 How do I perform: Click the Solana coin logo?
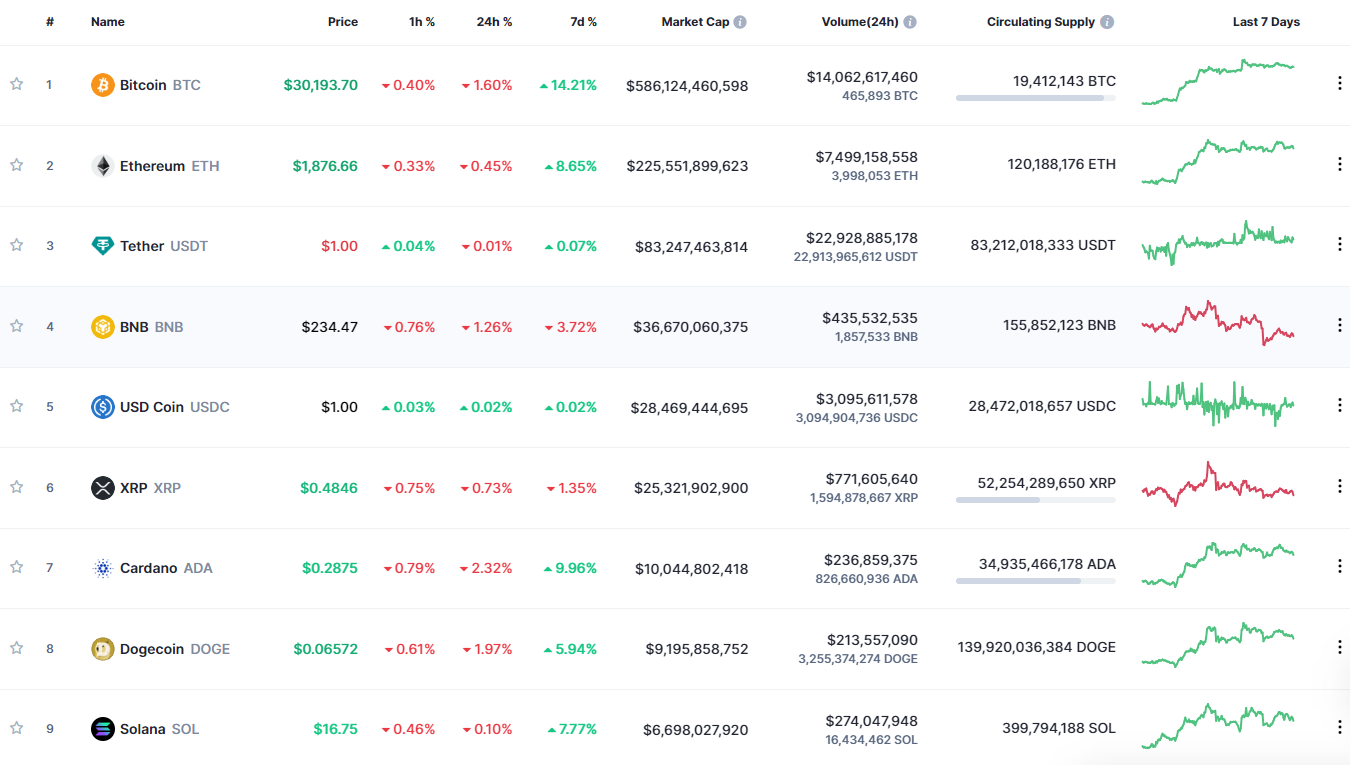click(x=101, y=728)
